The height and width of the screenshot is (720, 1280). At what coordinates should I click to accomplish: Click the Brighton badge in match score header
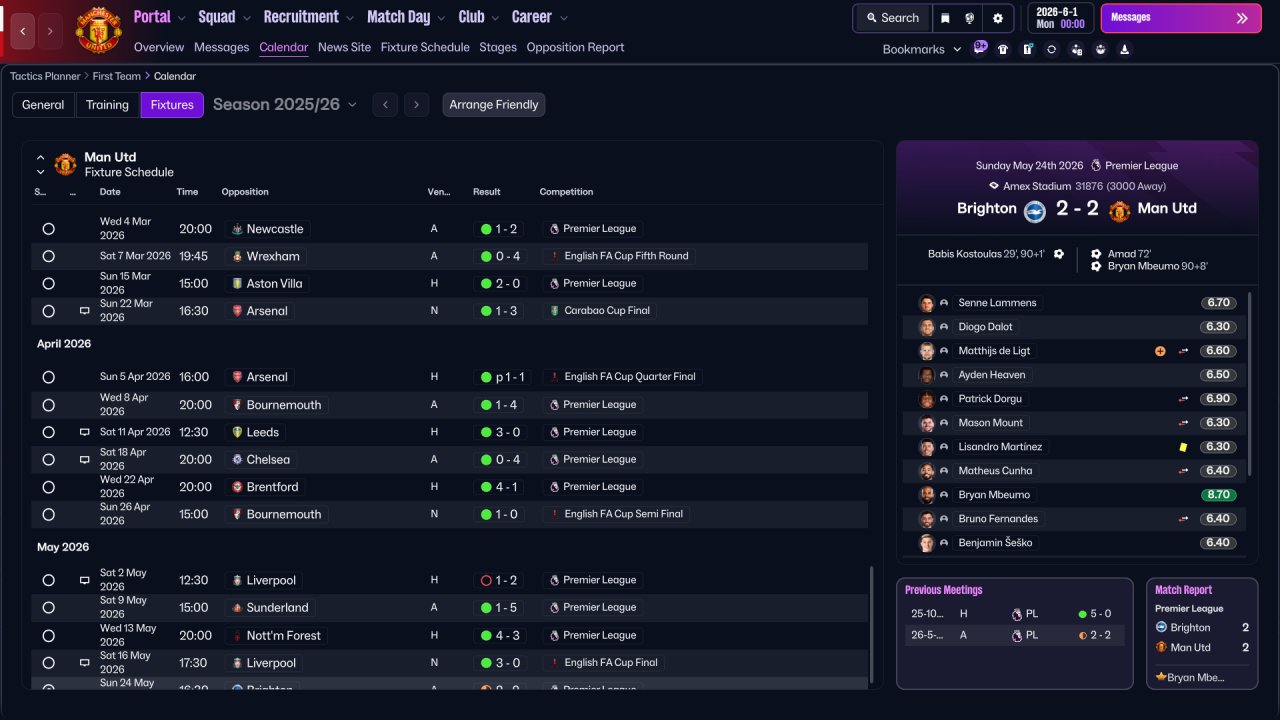click(x=1034, y=210)
